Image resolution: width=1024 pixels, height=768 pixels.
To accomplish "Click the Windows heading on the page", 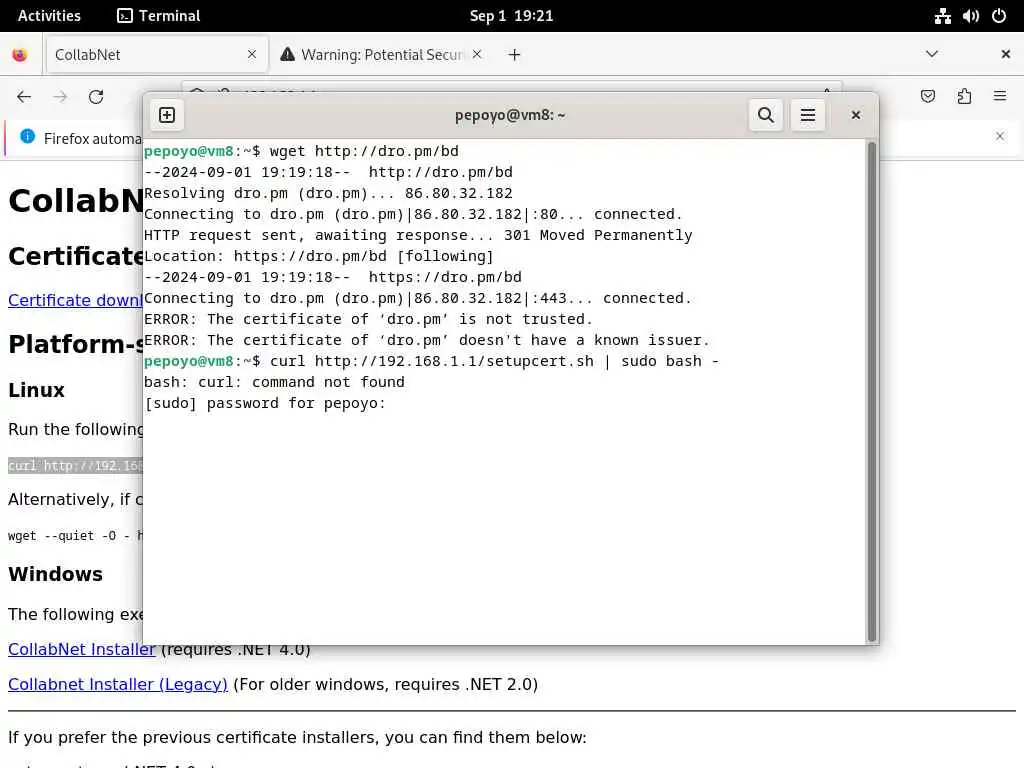I will [56, 574].
